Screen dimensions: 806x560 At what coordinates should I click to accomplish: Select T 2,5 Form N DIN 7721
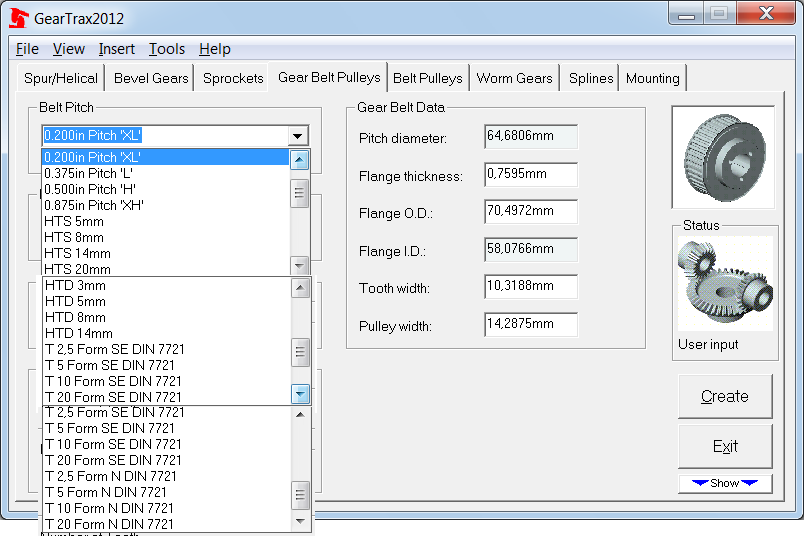coord(167,476)
